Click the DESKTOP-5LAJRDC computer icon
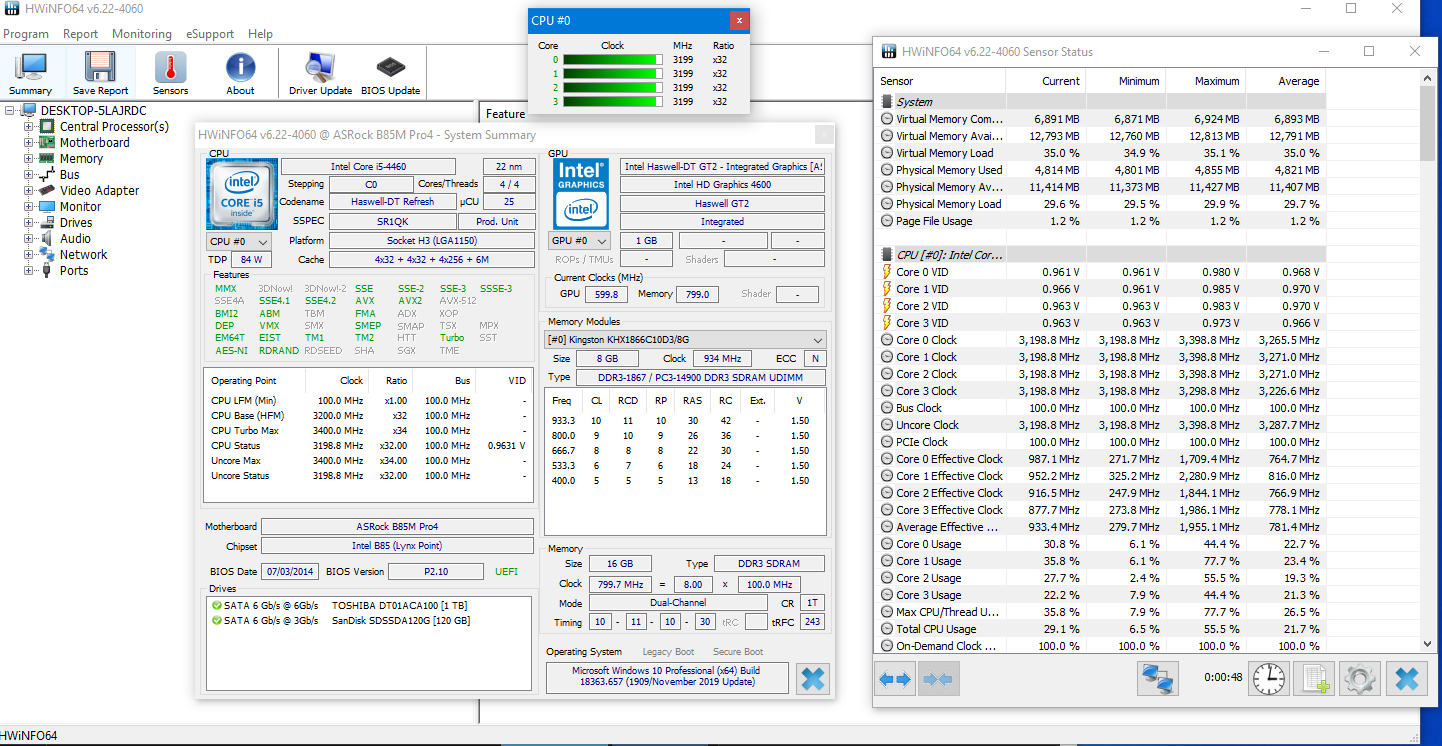 [28, 110]
